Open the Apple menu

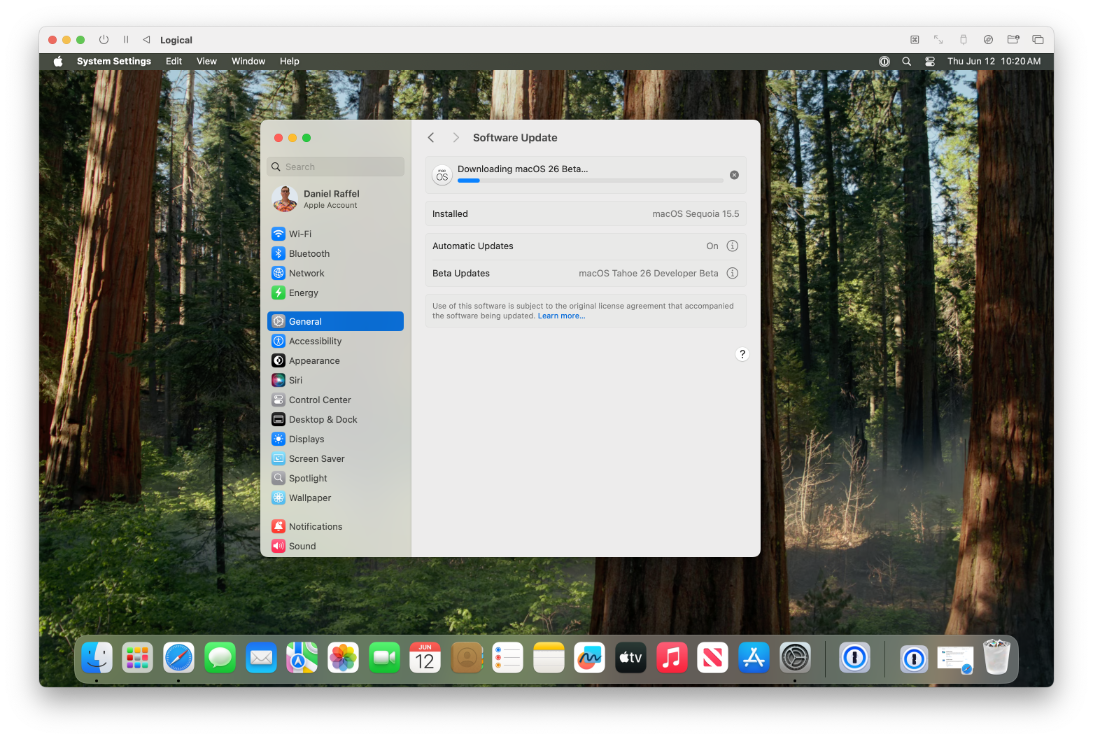(58, 61)
